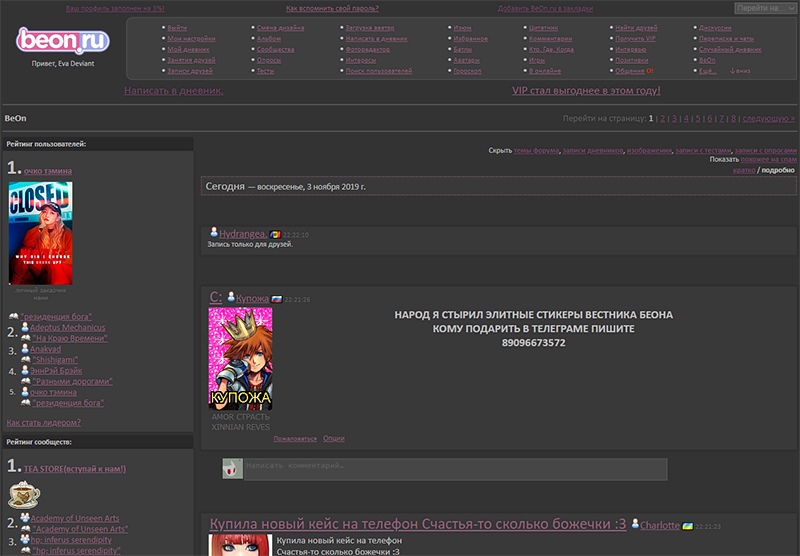This screenshot has height=556, width=800.
Task: Click user icon next to Adeptus Mechanicus
Action: click(25, 327)
